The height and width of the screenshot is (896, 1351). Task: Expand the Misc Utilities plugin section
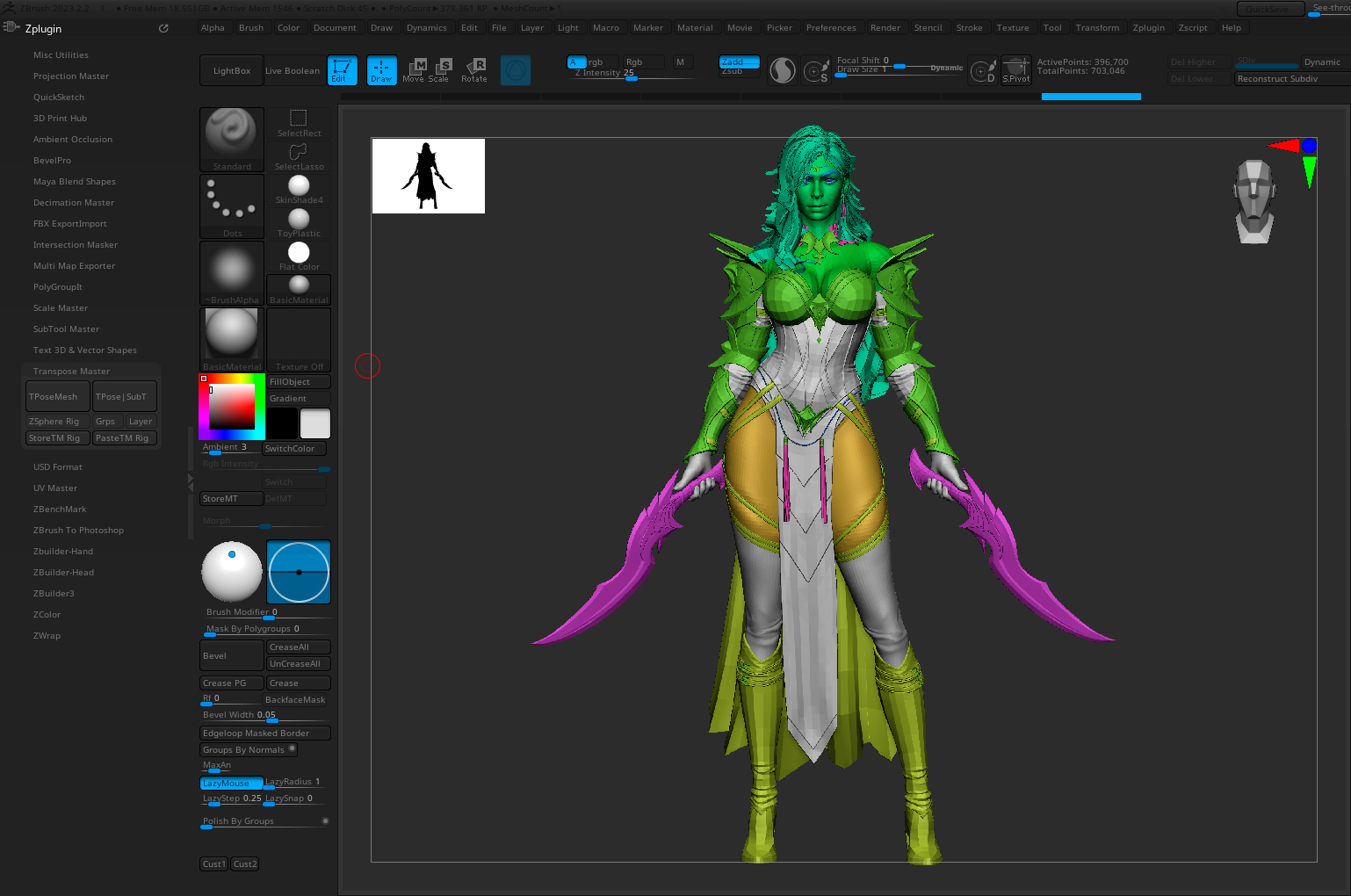[61, 55]
